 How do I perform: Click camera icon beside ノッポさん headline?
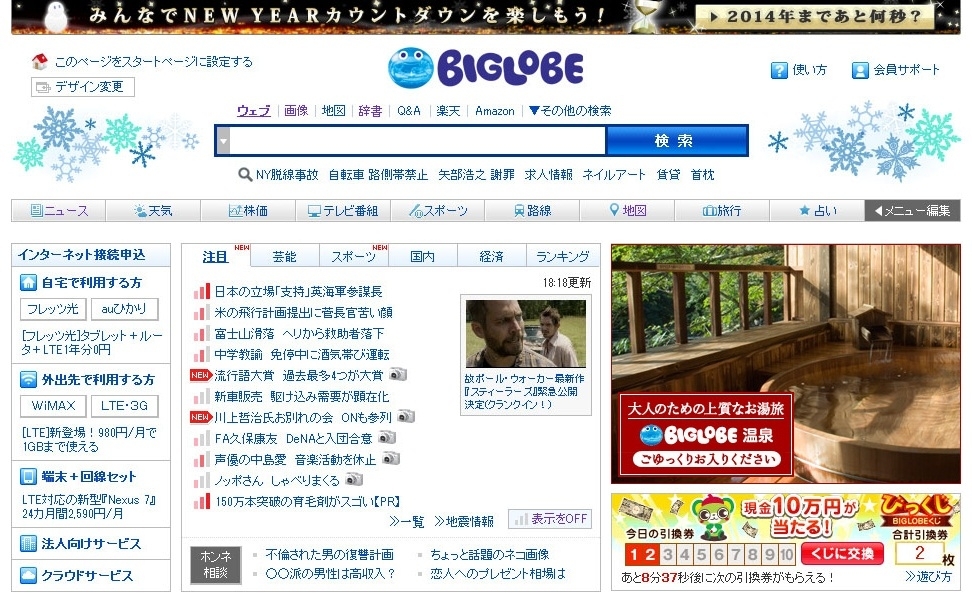click(x=354, y=479)
